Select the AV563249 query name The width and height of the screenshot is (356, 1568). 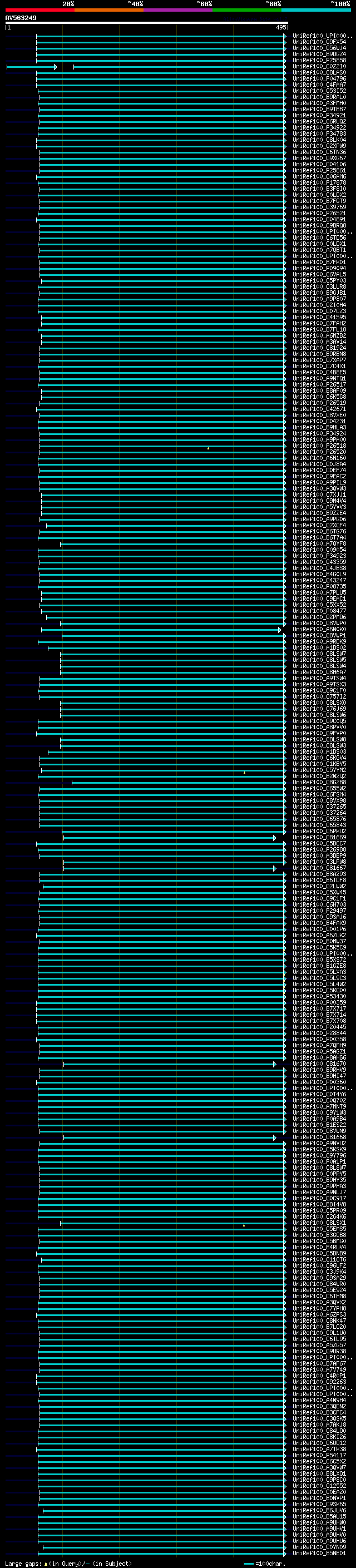(21, 18)
